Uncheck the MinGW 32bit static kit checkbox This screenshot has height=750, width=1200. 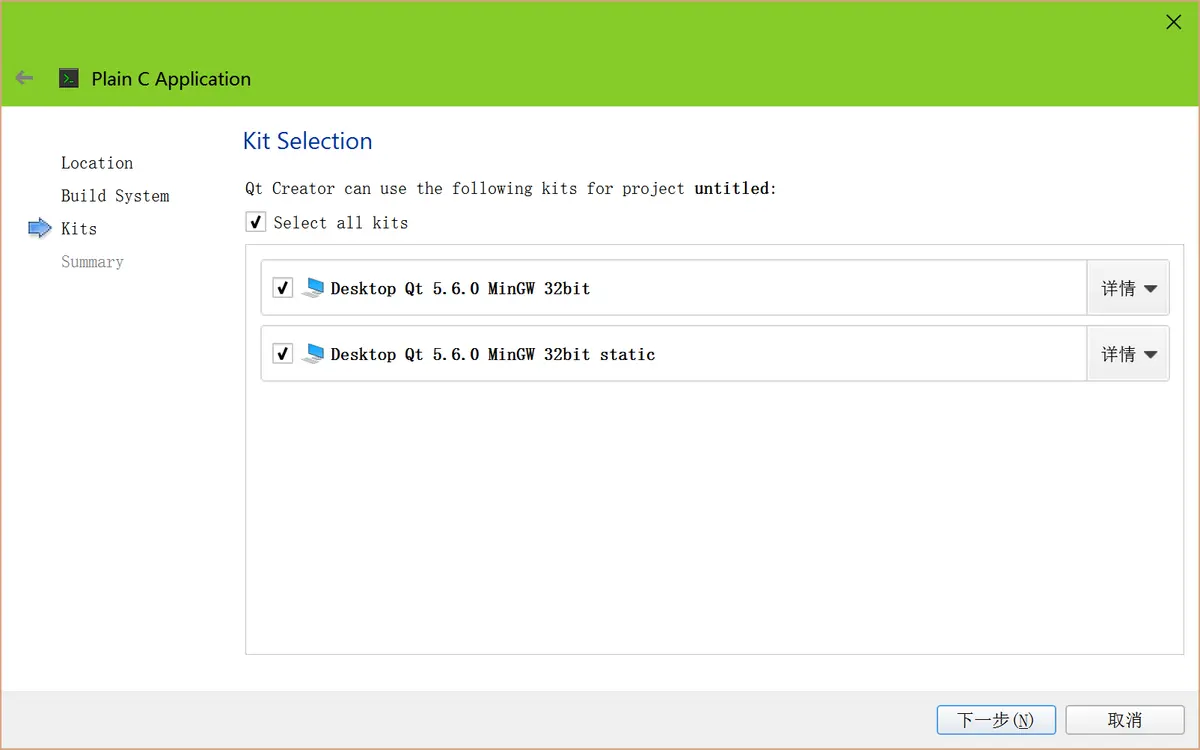(283, 354)
